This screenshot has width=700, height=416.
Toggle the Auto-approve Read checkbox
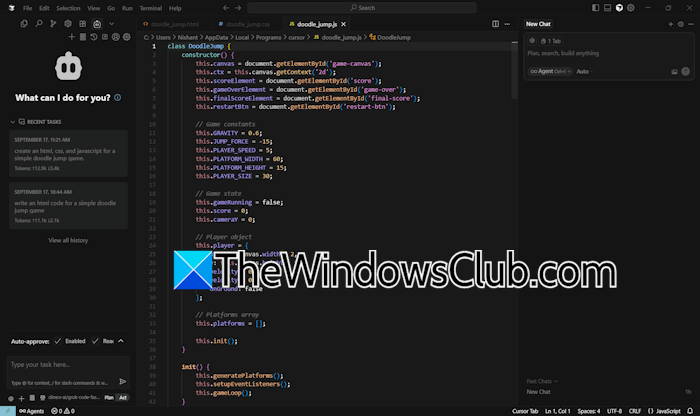point(95,341)
